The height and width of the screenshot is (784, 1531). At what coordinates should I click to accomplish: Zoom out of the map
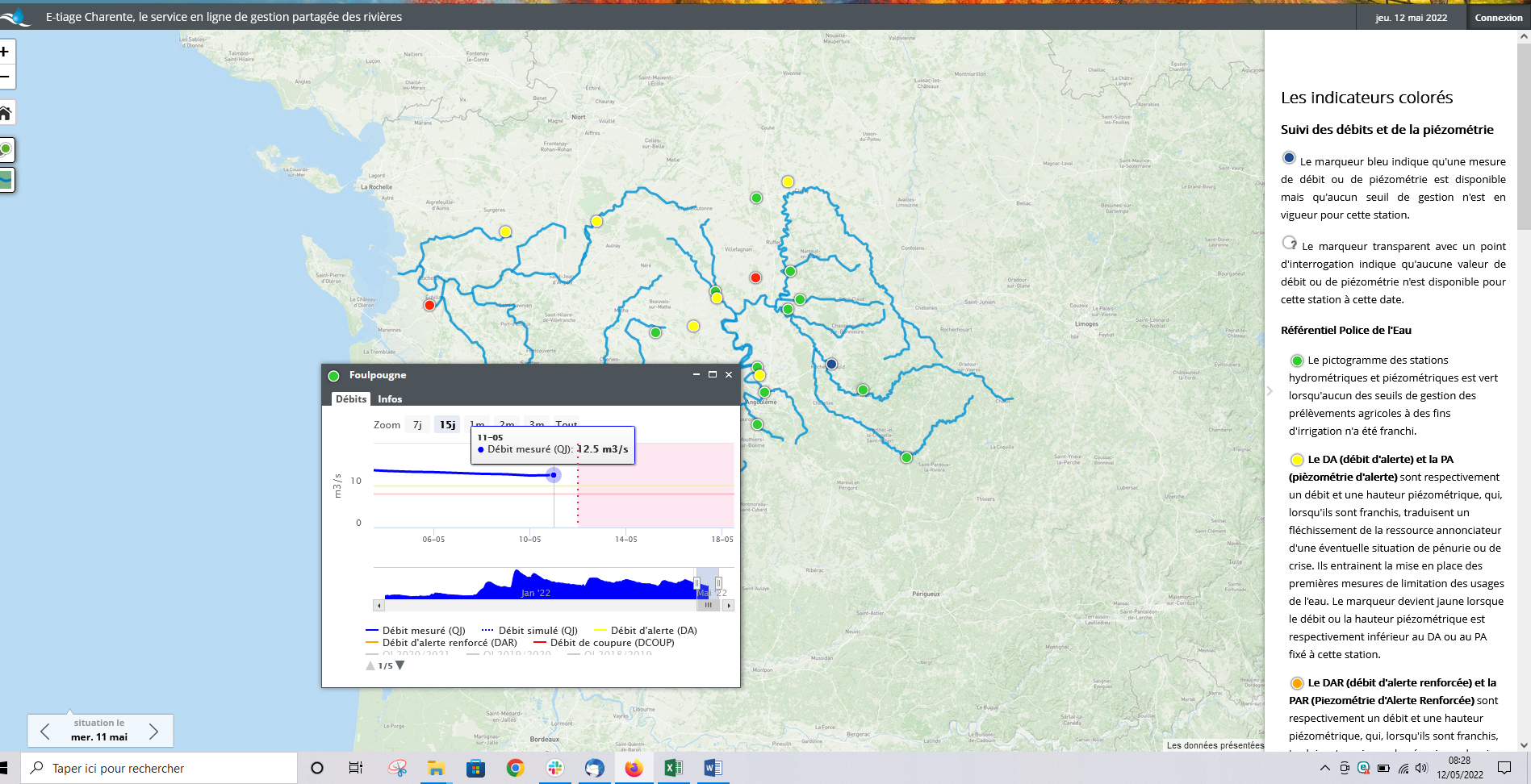(5, 77)
